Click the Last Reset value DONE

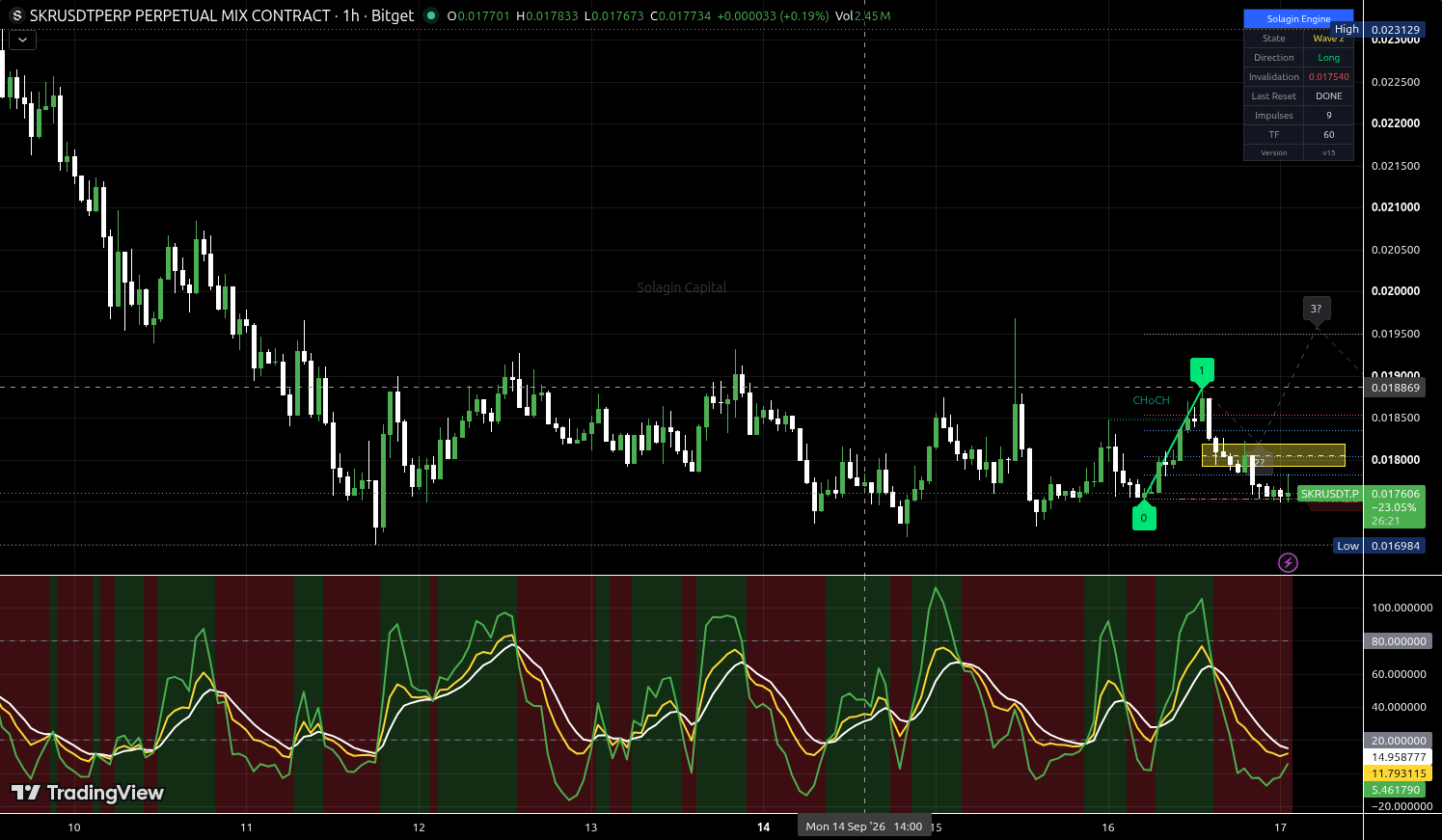click(x=1329, y=96)
